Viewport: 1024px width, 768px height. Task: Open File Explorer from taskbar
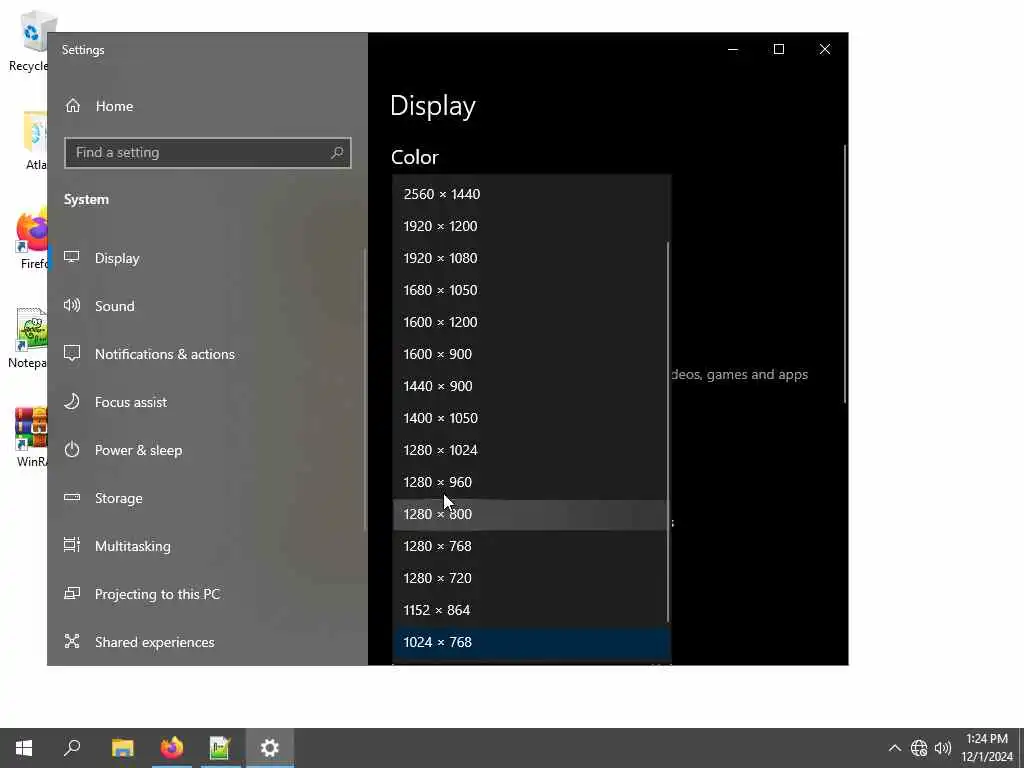coord(122,748)
